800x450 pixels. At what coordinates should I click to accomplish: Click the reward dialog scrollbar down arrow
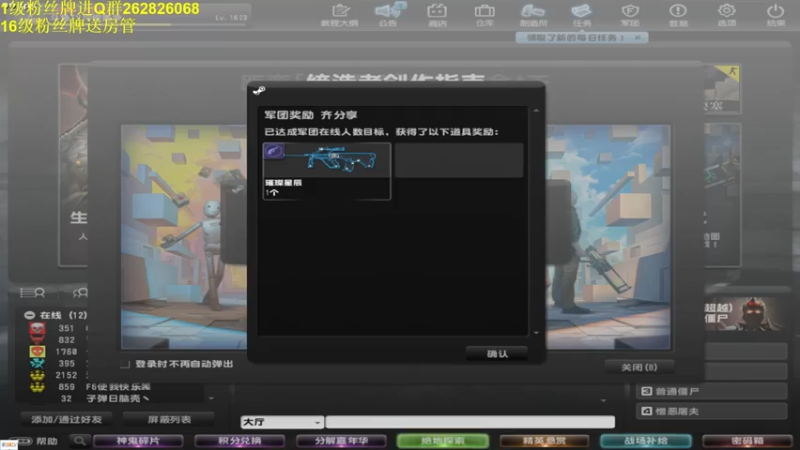point(536,333)
